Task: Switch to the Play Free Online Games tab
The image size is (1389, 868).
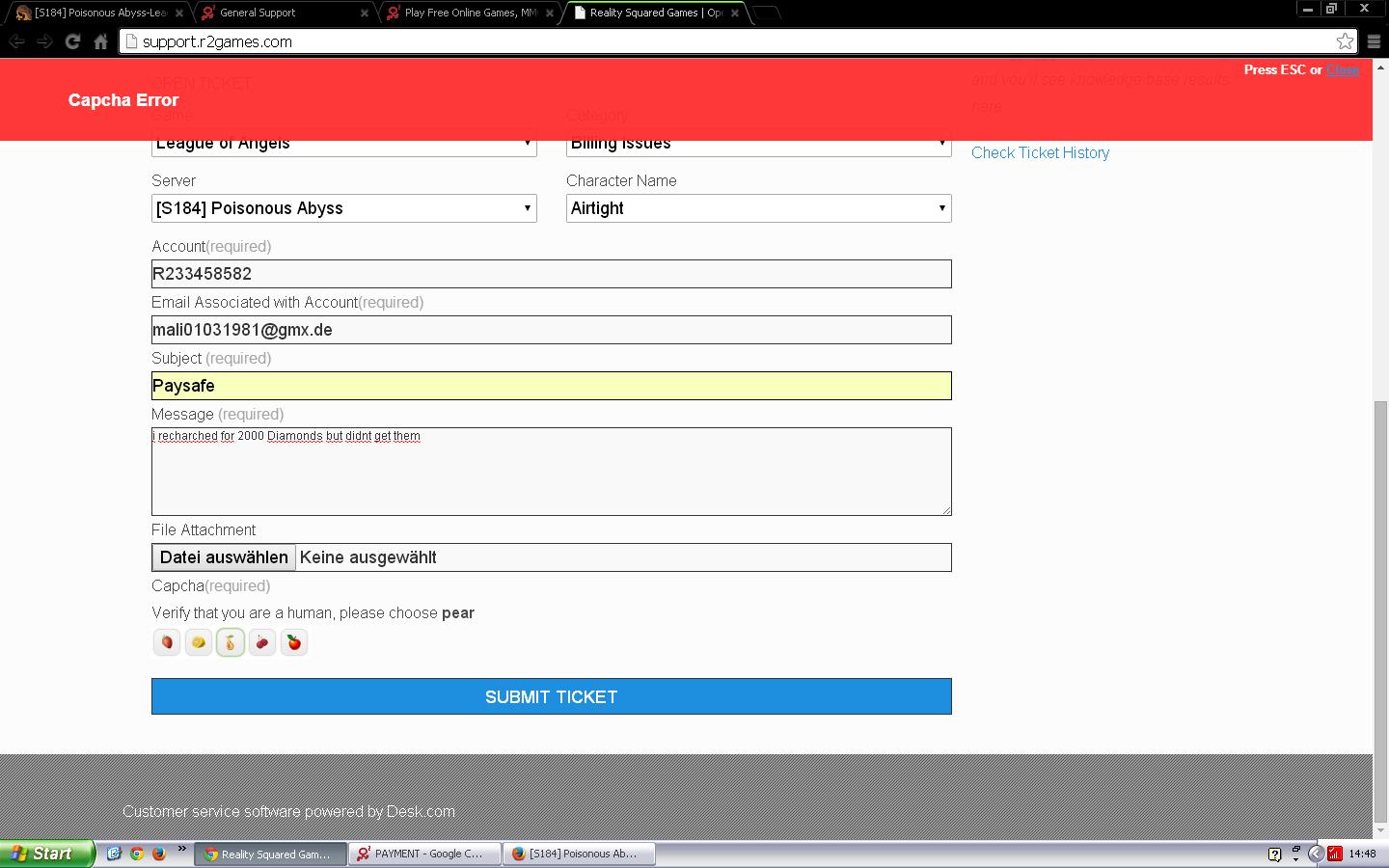Action: tap(469, 13)
